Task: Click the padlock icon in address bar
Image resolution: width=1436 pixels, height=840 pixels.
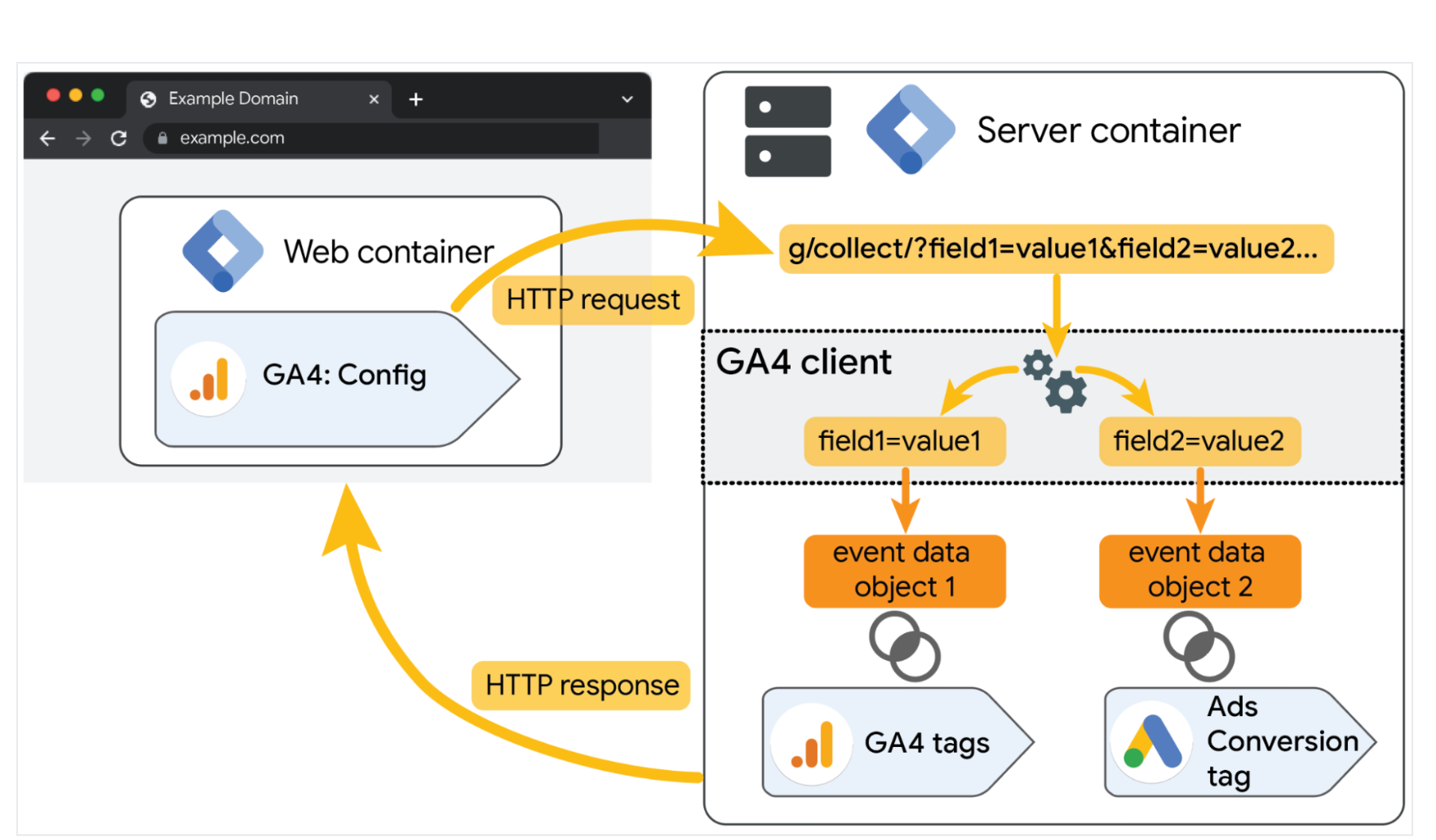Action: pyautogui.click(x=162, y=138)
